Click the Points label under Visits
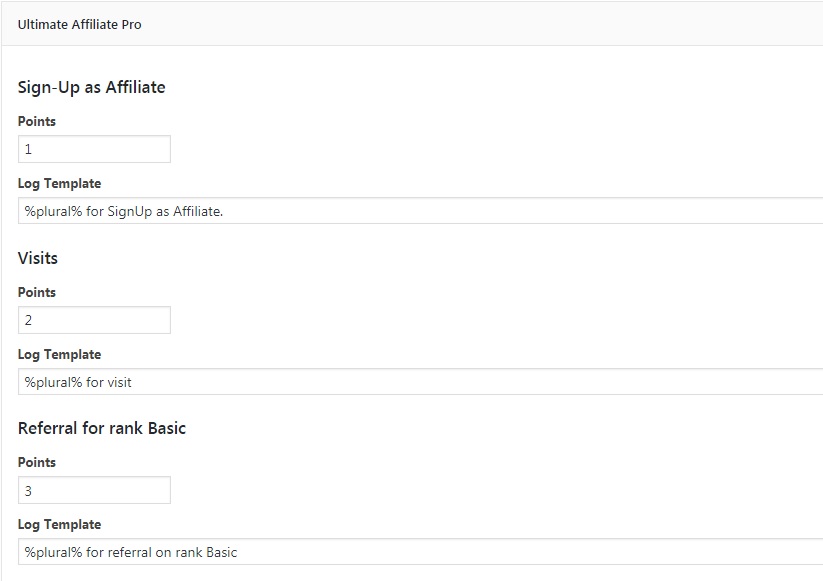The width and height of the screenshot is (823, 581). click(x=37, y=292)
